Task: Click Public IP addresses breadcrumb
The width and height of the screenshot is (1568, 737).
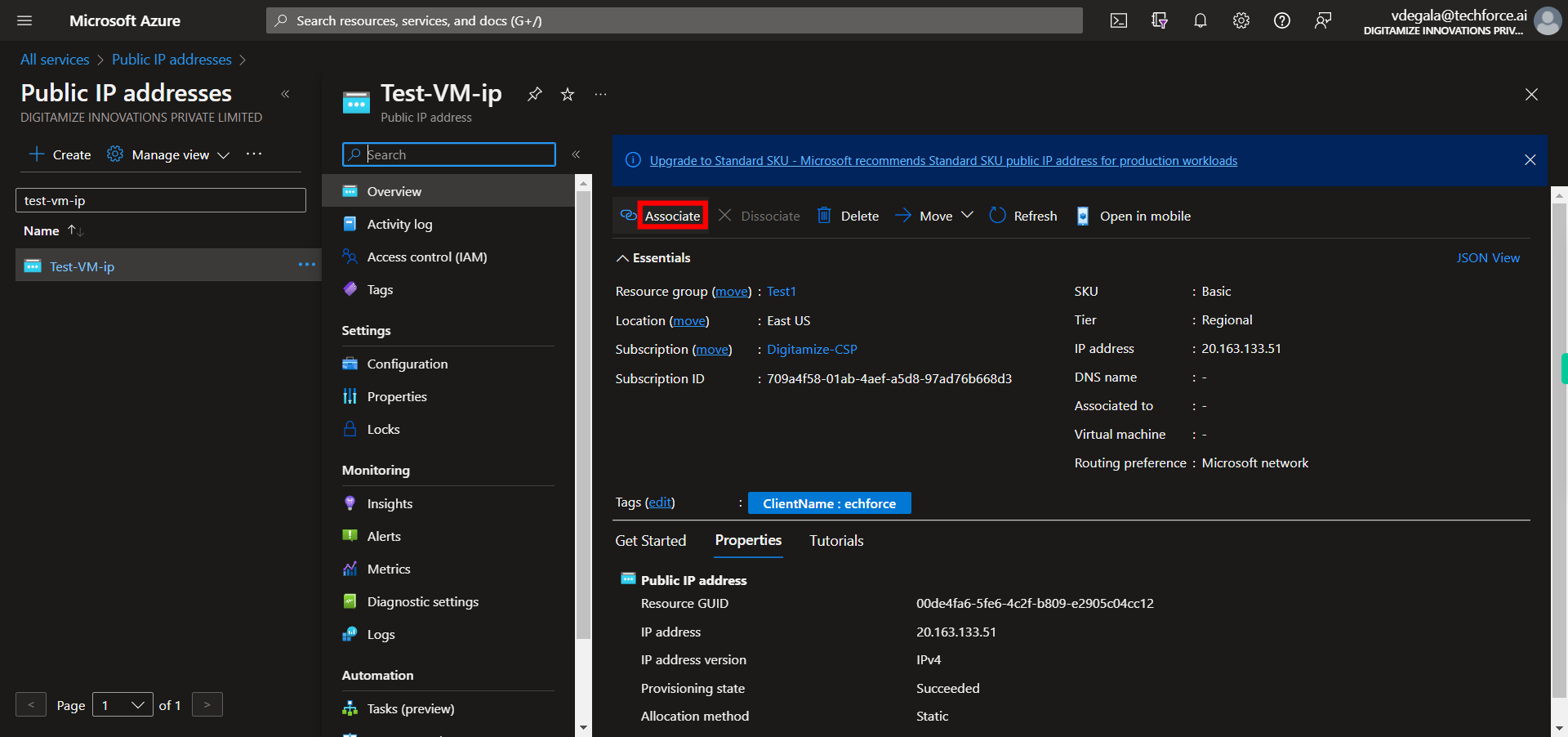Action: 171,60
